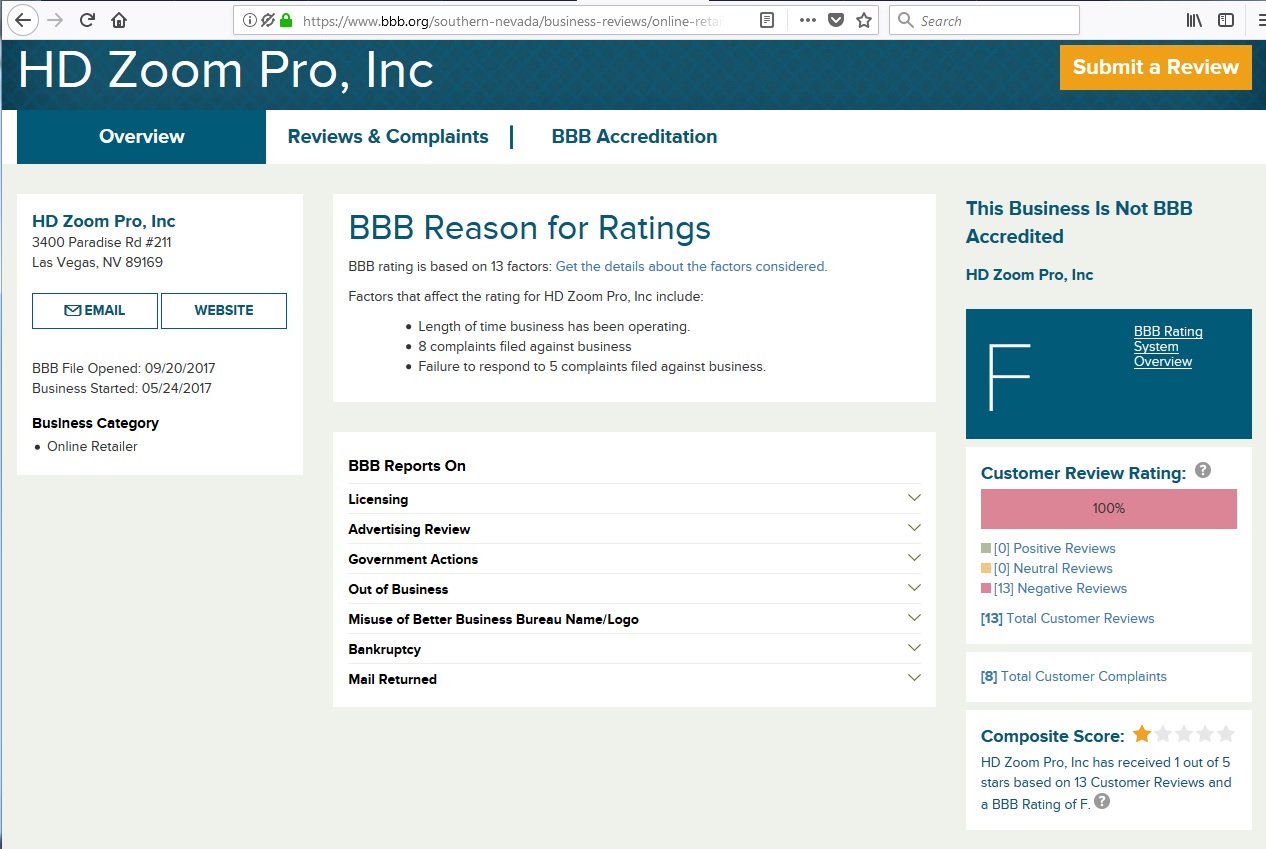
Task: Click 'This Business Is Not BBB Accredited' heading
Action: coord(1079,222)
